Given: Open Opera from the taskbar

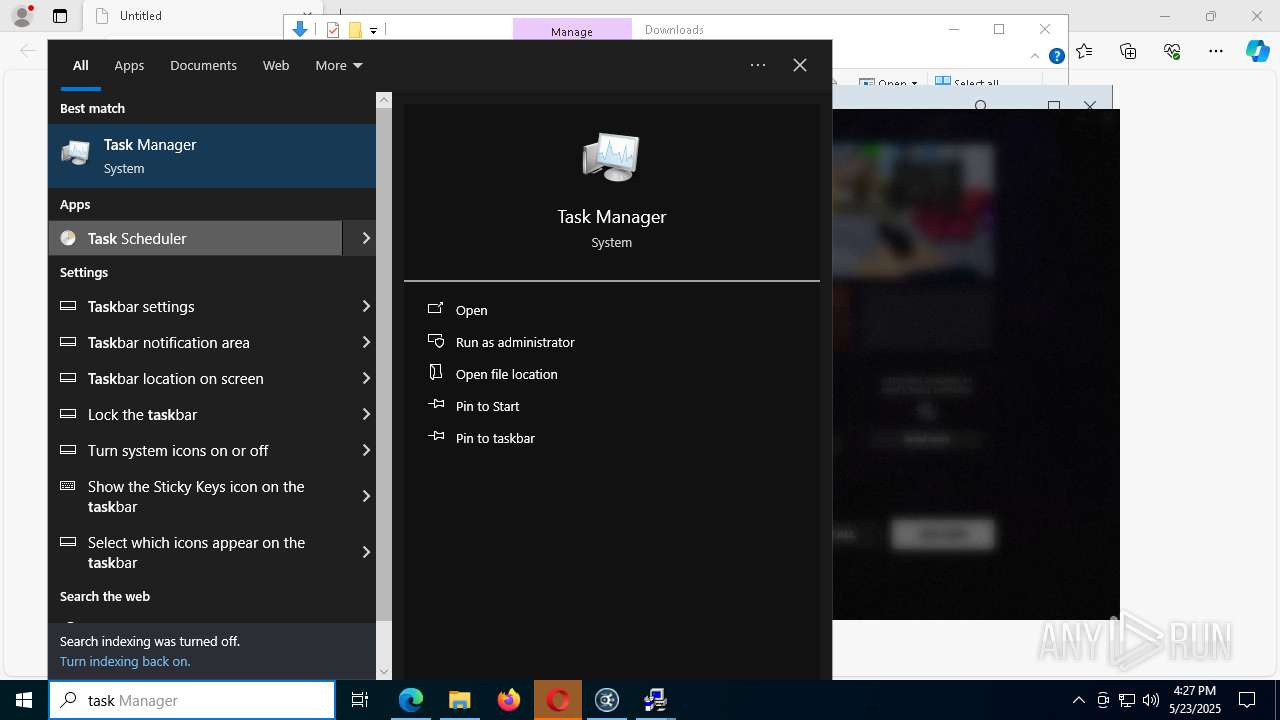Looking at the screenshot, I should [x=558, y=700].
